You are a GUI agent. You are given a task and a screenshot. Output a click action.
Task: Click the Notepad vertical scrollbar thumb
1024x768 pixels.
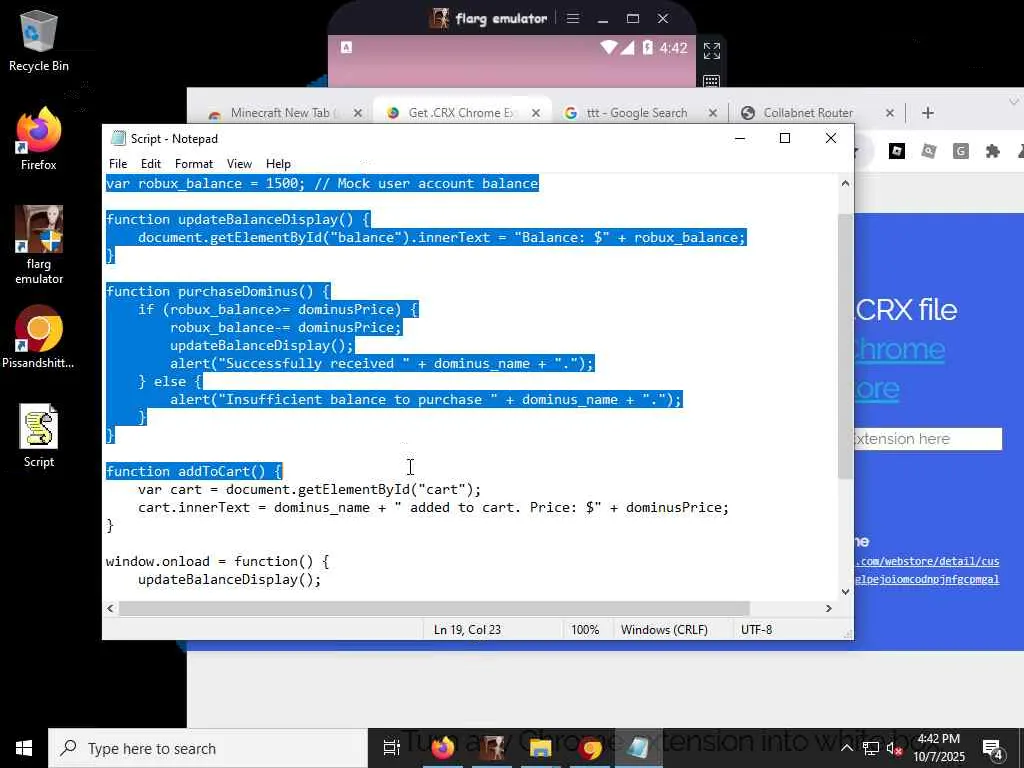[x=845, y=346]
